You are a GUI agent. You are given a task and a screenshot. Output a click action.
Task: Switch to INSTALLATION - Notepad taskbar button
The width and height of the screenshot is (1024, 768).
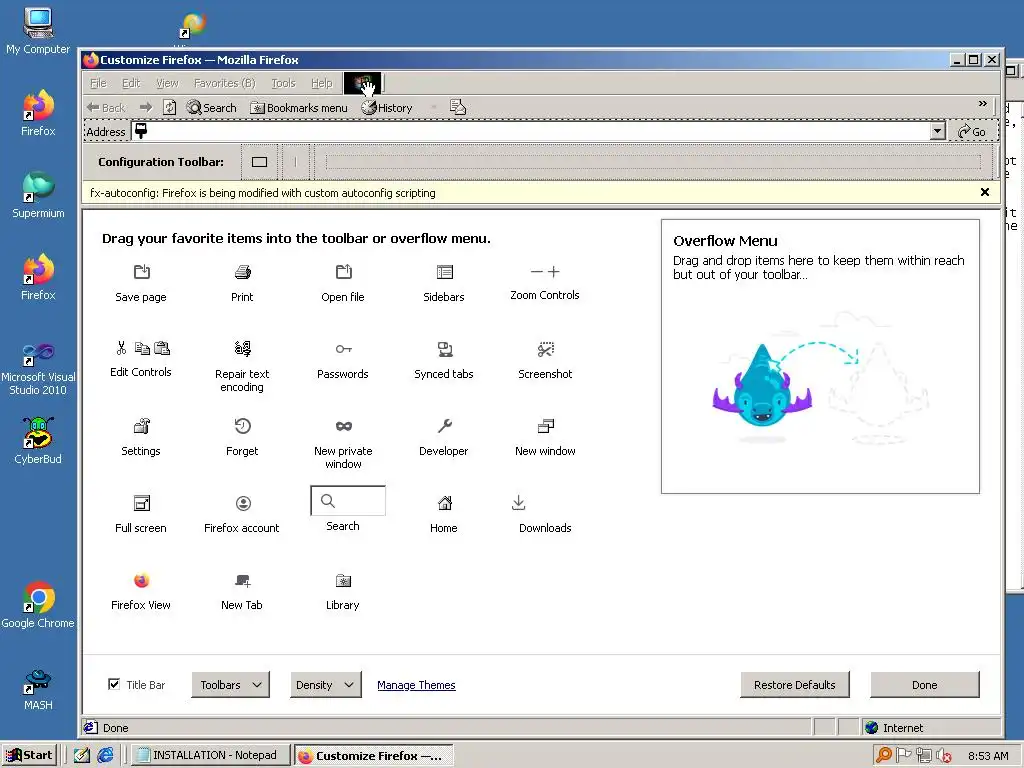pyautogui.click(x=210, y=755)
